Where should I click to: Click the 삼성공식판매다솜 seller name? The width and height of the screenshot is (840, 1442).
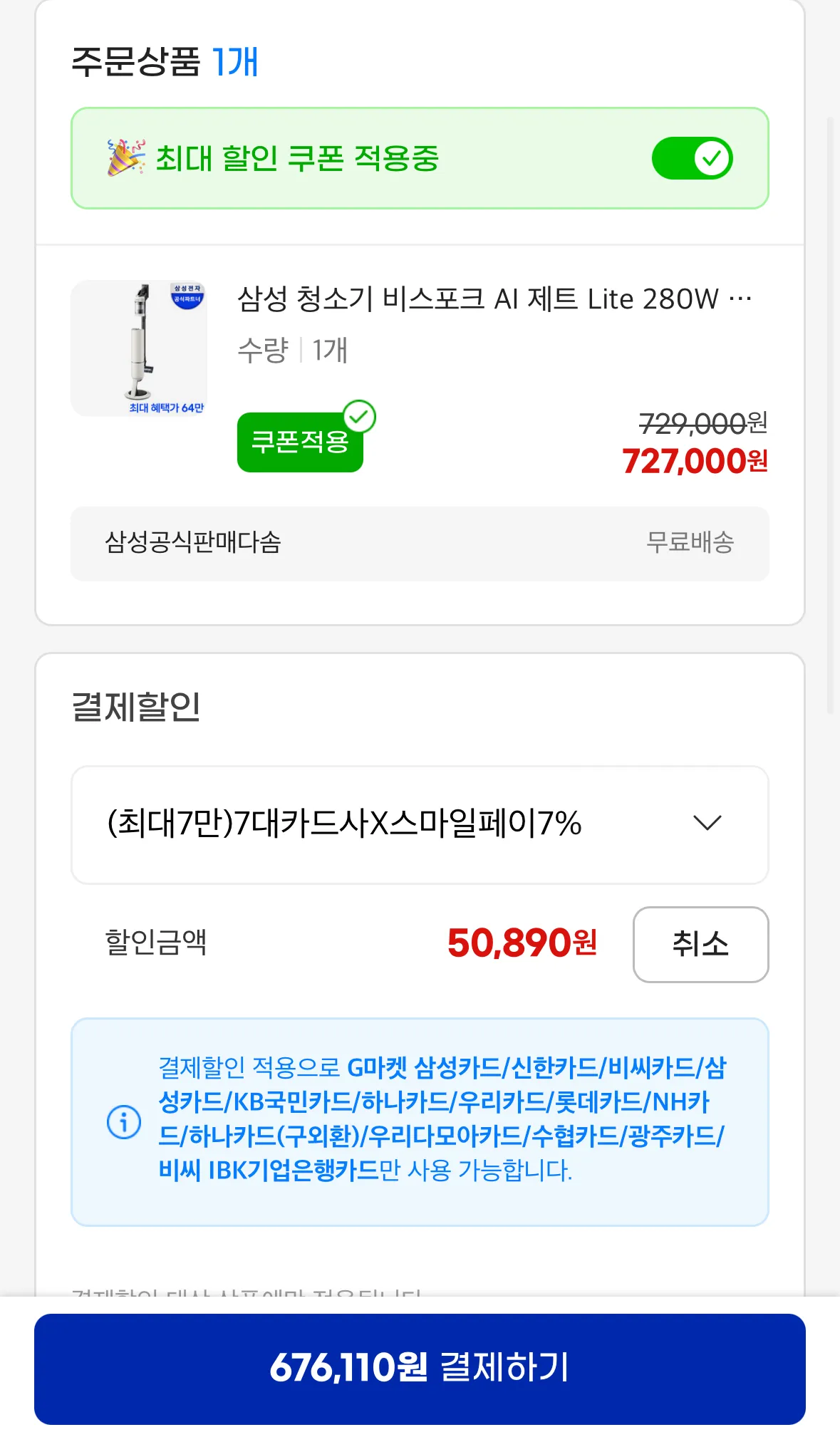click(x=193, y=543)
